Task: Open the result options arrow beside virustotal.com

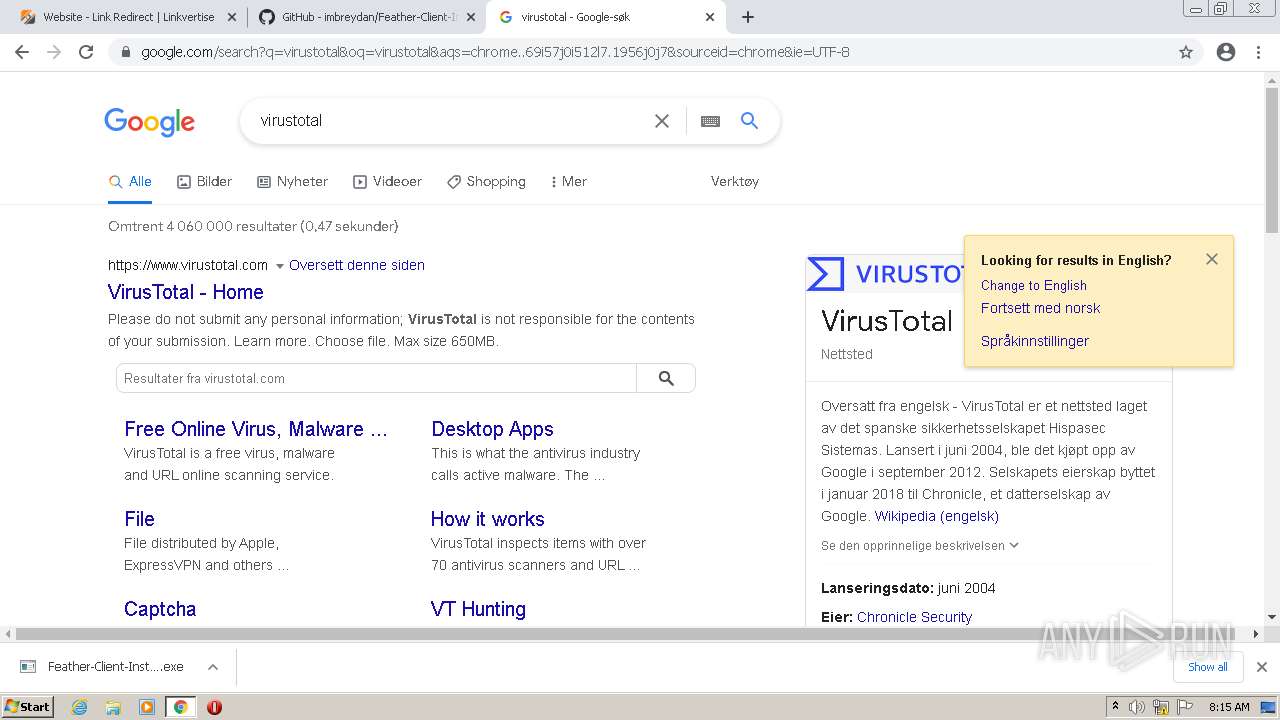Action: (x=280, y=266)
